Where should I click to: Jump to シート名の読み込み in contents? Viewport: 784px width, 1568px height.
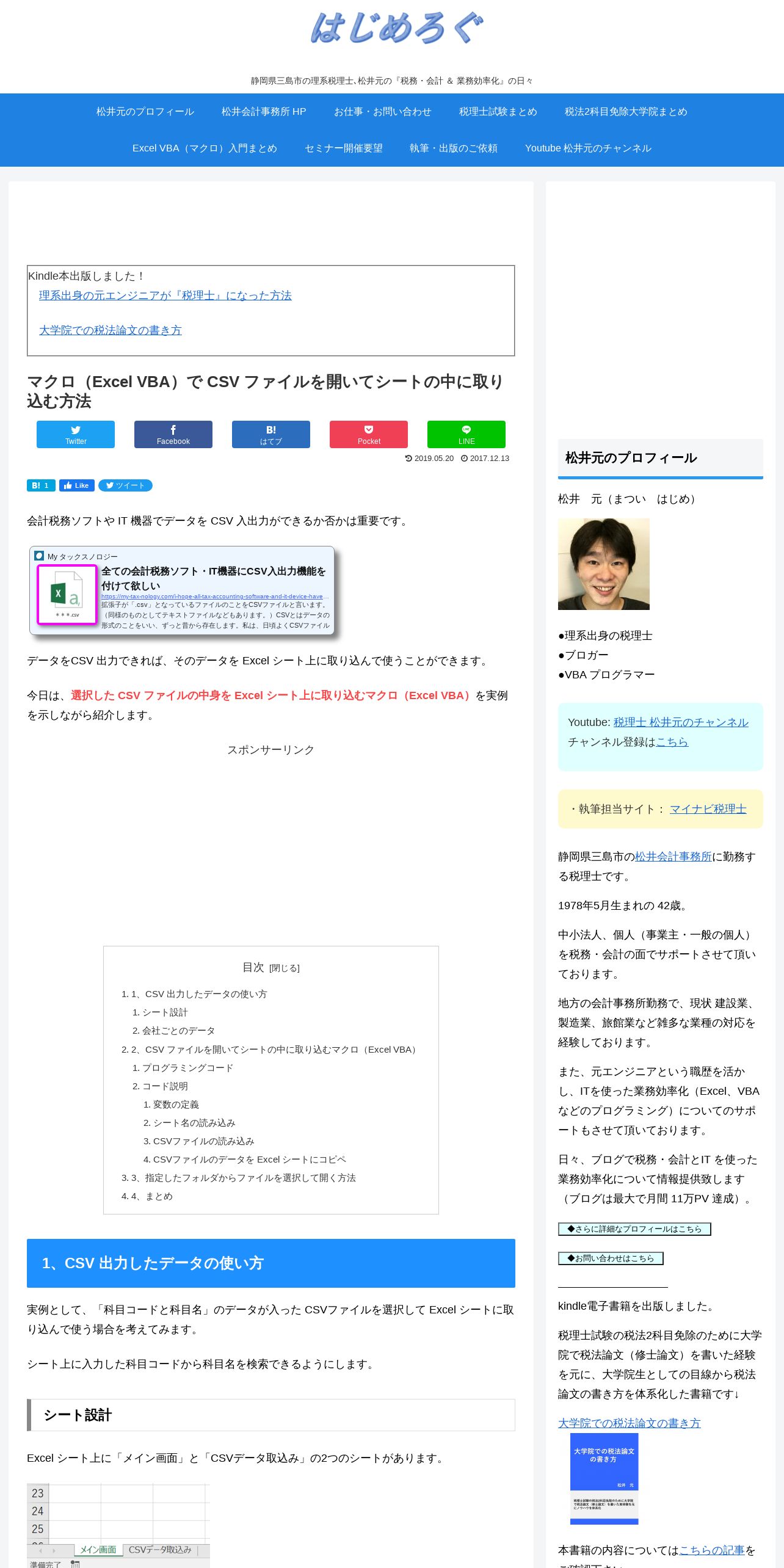194,1123
